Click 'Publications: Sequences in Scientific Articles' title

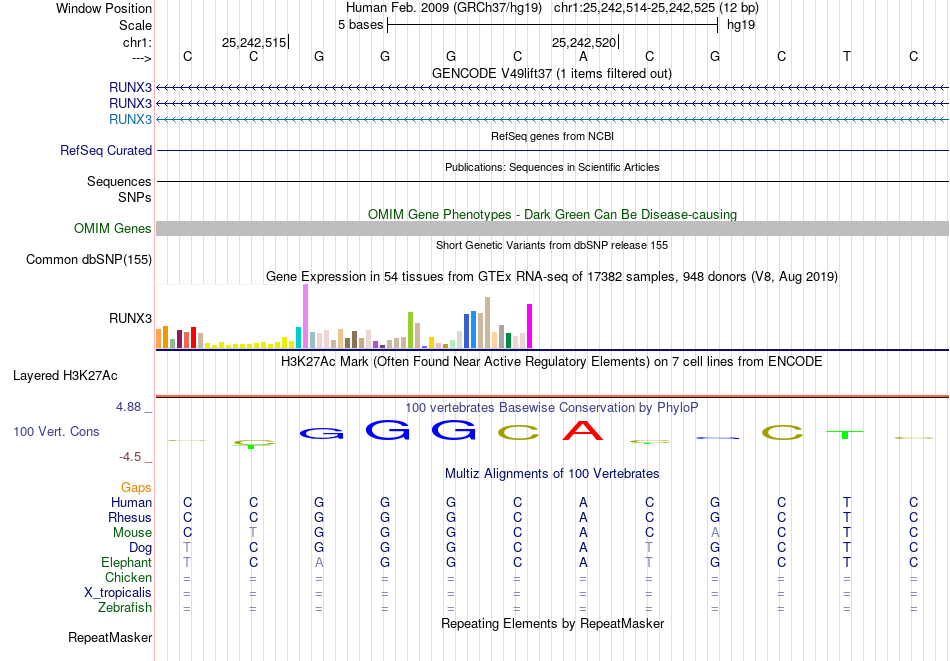click(x=552, y=167)
